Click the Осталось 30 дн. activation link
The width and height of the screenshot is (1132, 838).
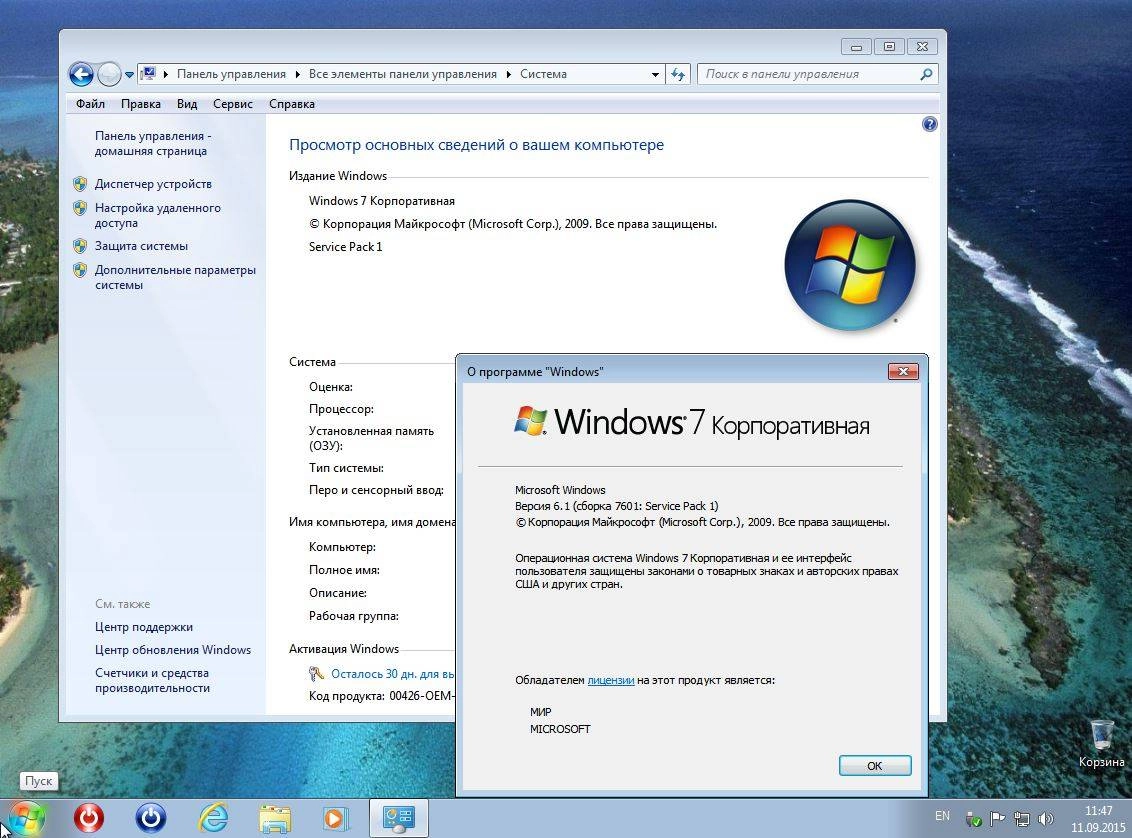393,673
